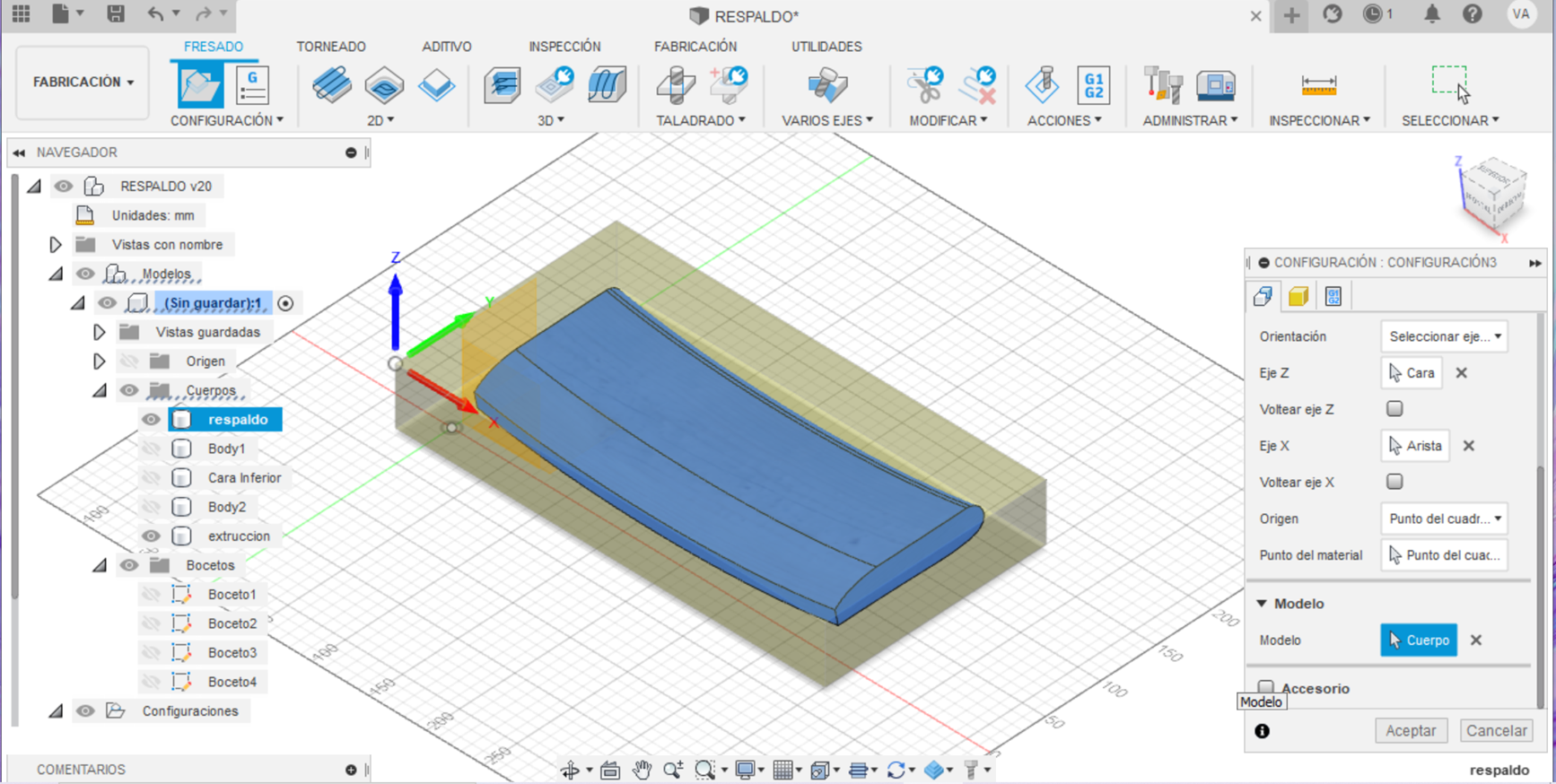Image resolution: width=1556 pixels, height=784 pixels.
Task: Toggle visibility of the Modelos node
Action: pyautogui.click(x=85, y=274)
